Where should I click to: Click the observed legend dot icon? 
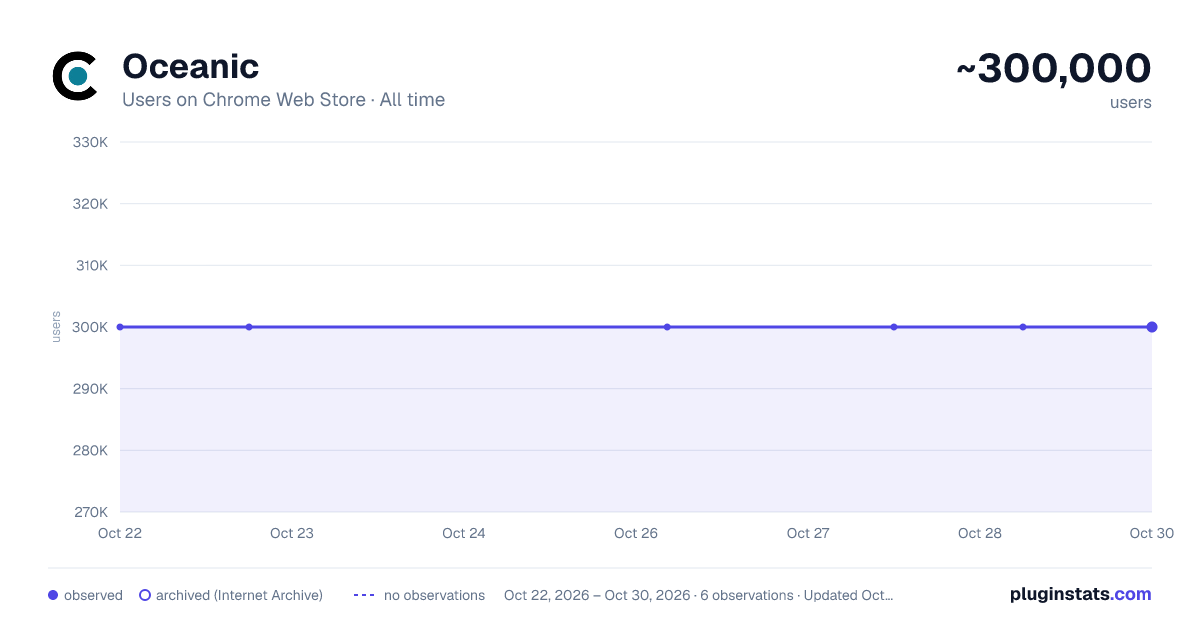53,595
